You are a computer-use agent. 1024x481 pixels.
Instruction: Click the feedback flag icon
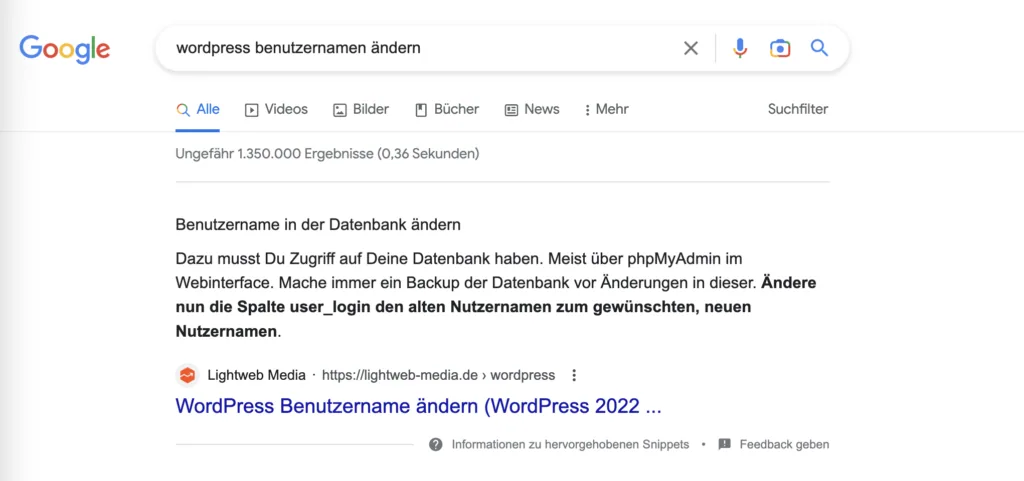tap(724, 444)
